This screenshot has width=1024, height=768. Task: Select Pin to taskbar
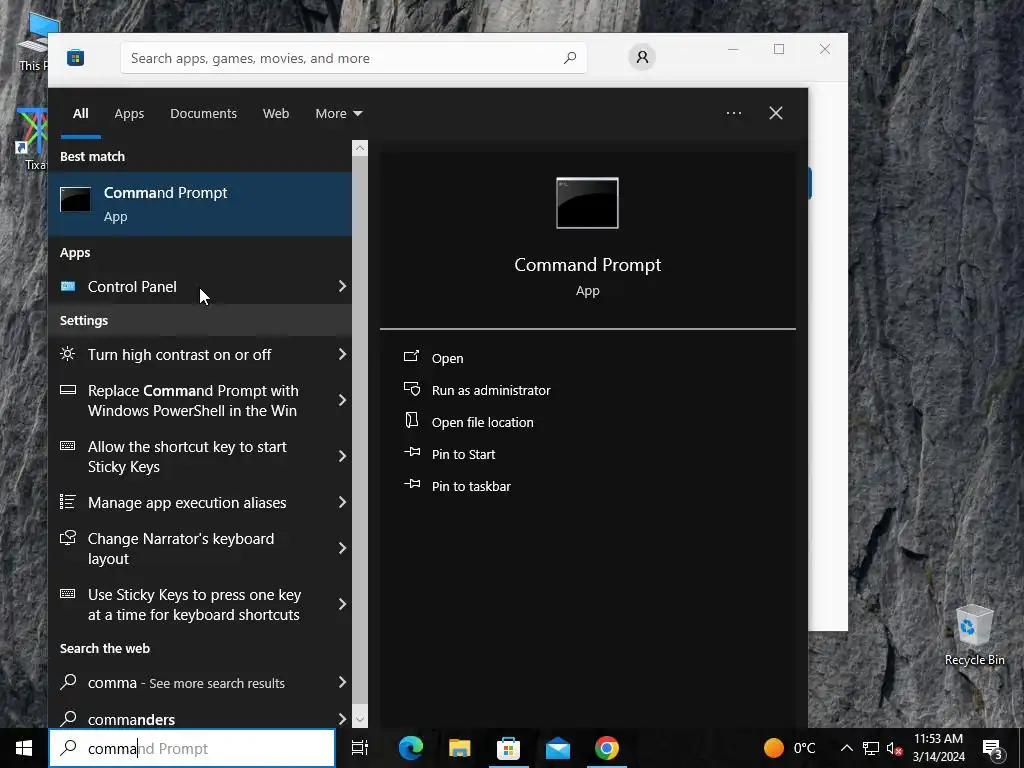point(471,486)
